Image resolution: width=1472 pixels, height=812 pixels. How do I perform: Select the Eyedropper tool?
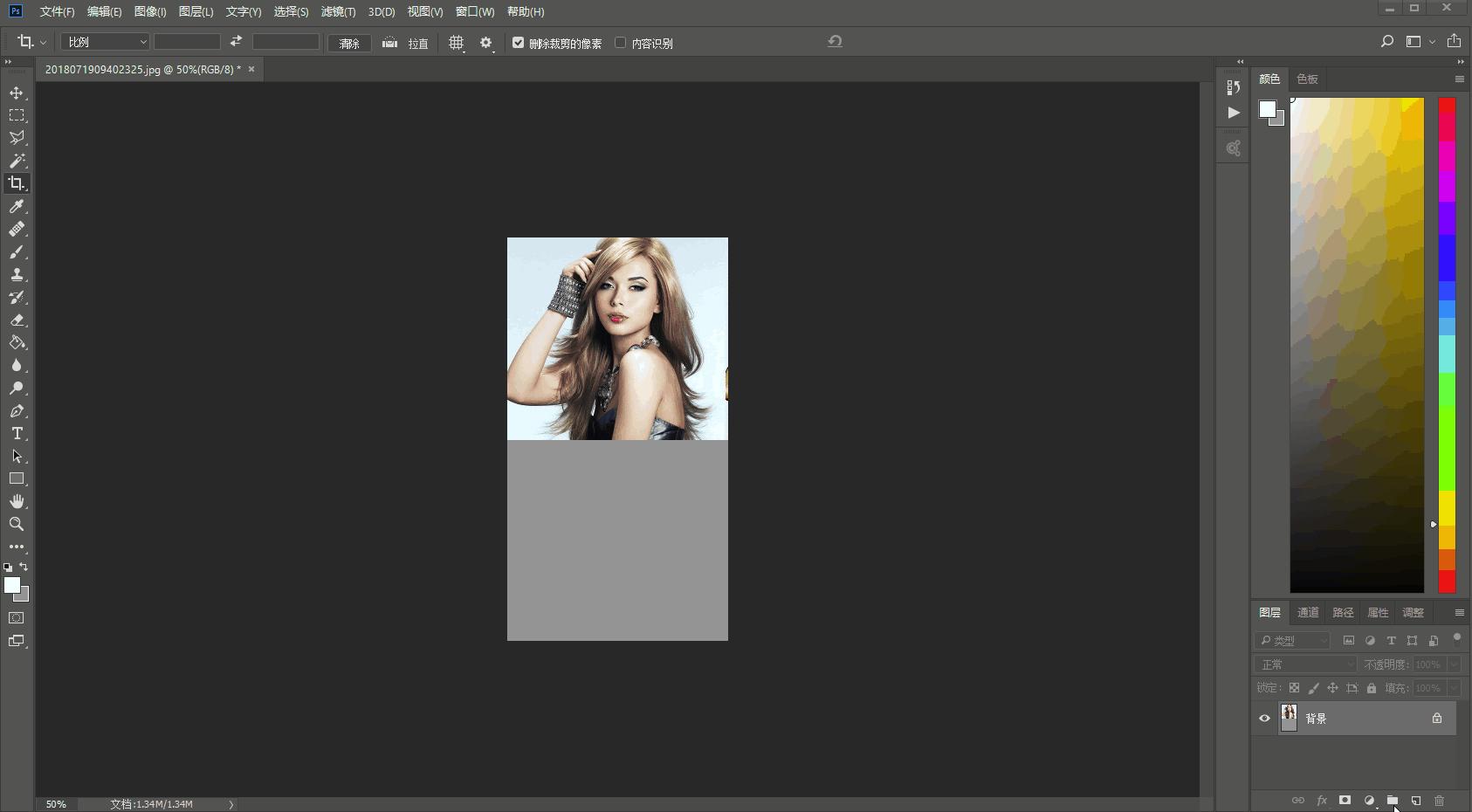point(17,206)
